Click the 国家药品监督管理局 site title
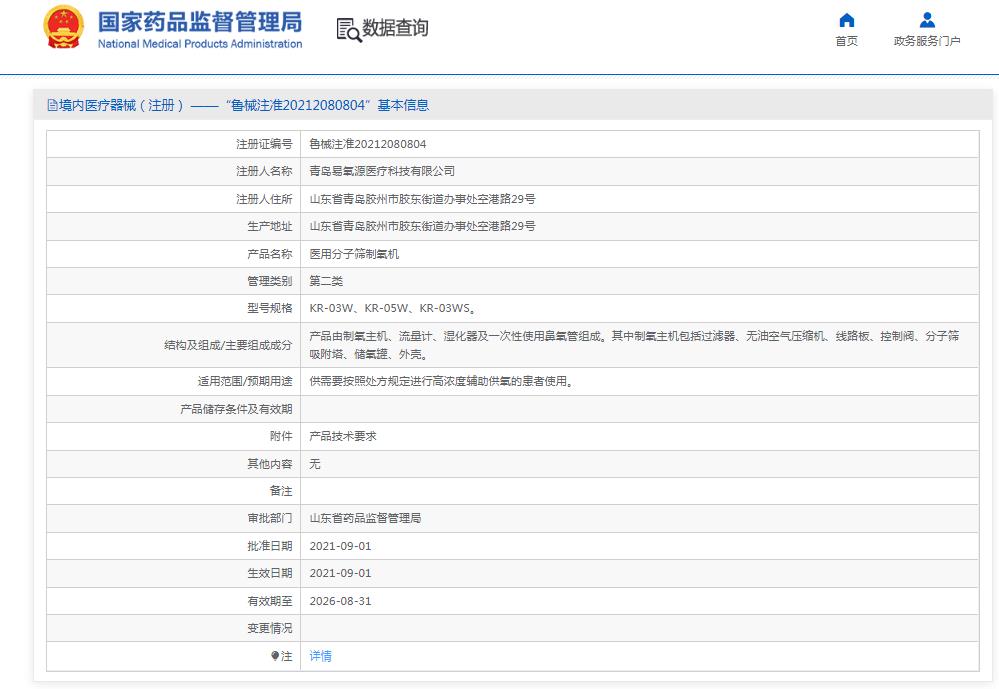This screenshot has height=689, width=999. tap(200, 22)
